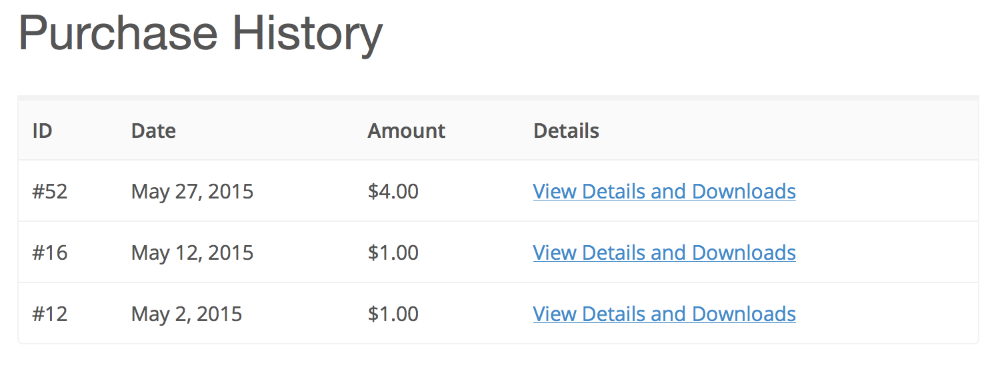Viewport: 1000px width, 369px height.
Task: Click the $1.00 amount for order #16
Action: pos(393,252)
